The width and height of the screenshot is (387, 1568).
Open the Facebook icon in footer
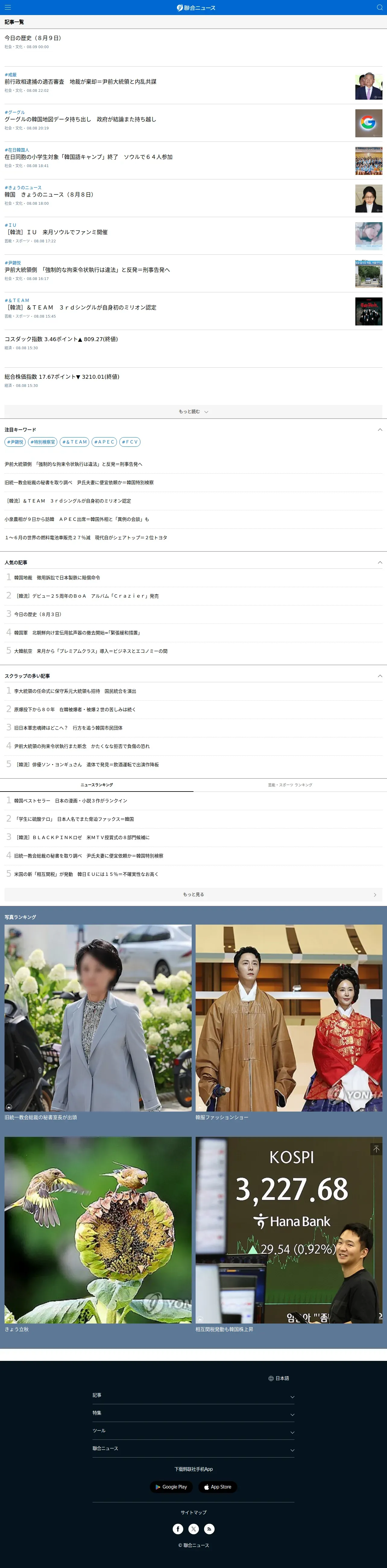[x=178, y=1529]
